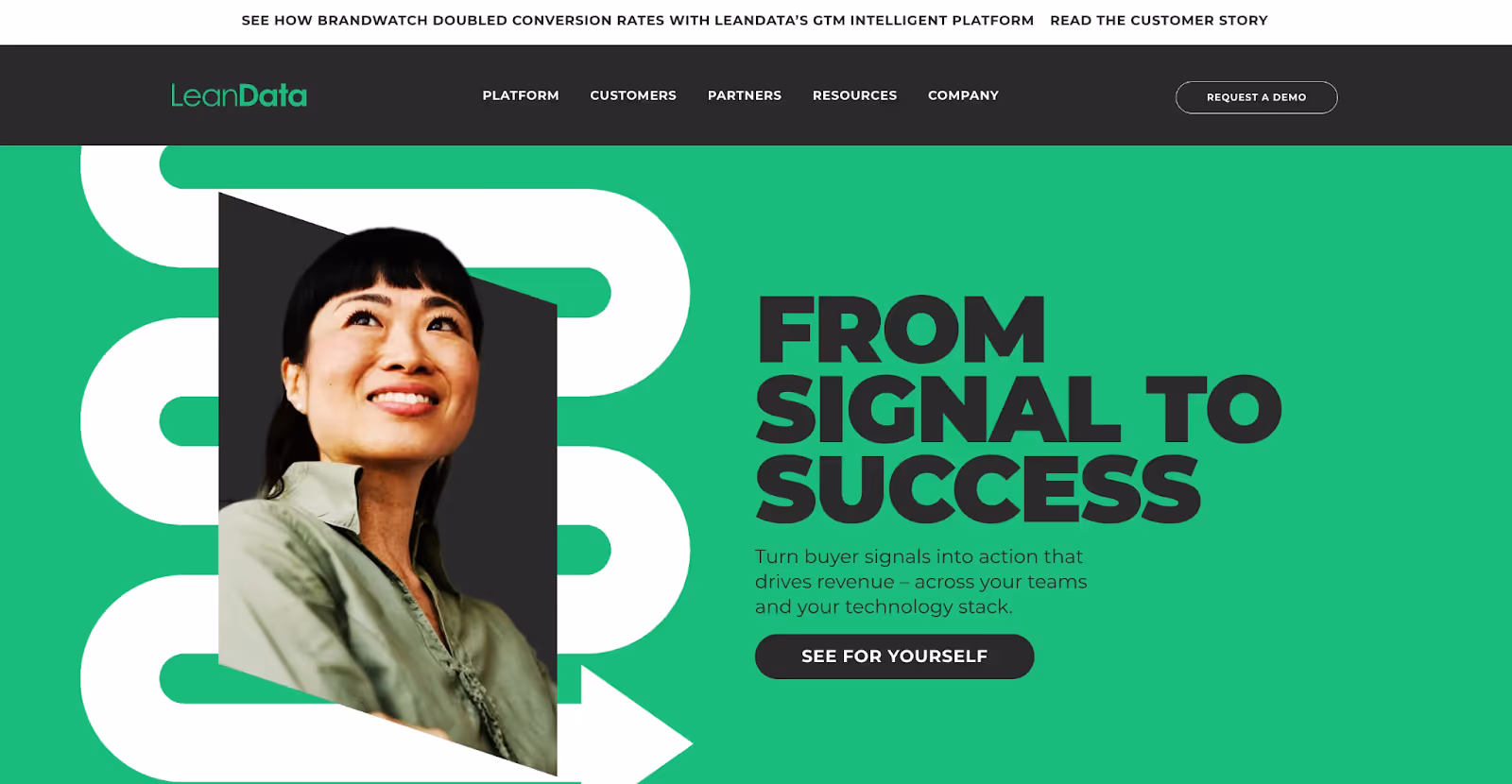Viewport: 1512px width, 784px height.
Task: Open the Read the Customer Story link
Action: pyautogui.click(x=1159, y=20)
